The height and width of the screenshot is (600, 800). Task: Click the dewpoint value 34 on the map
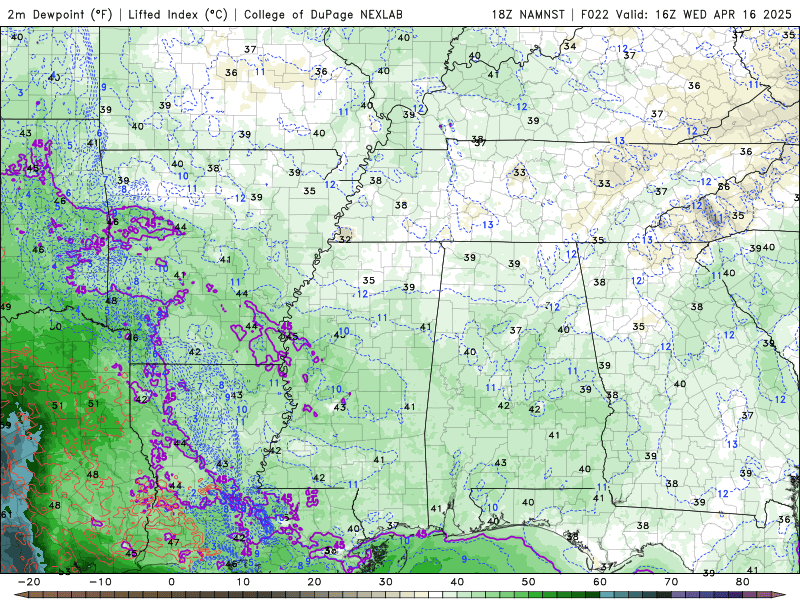570,46
